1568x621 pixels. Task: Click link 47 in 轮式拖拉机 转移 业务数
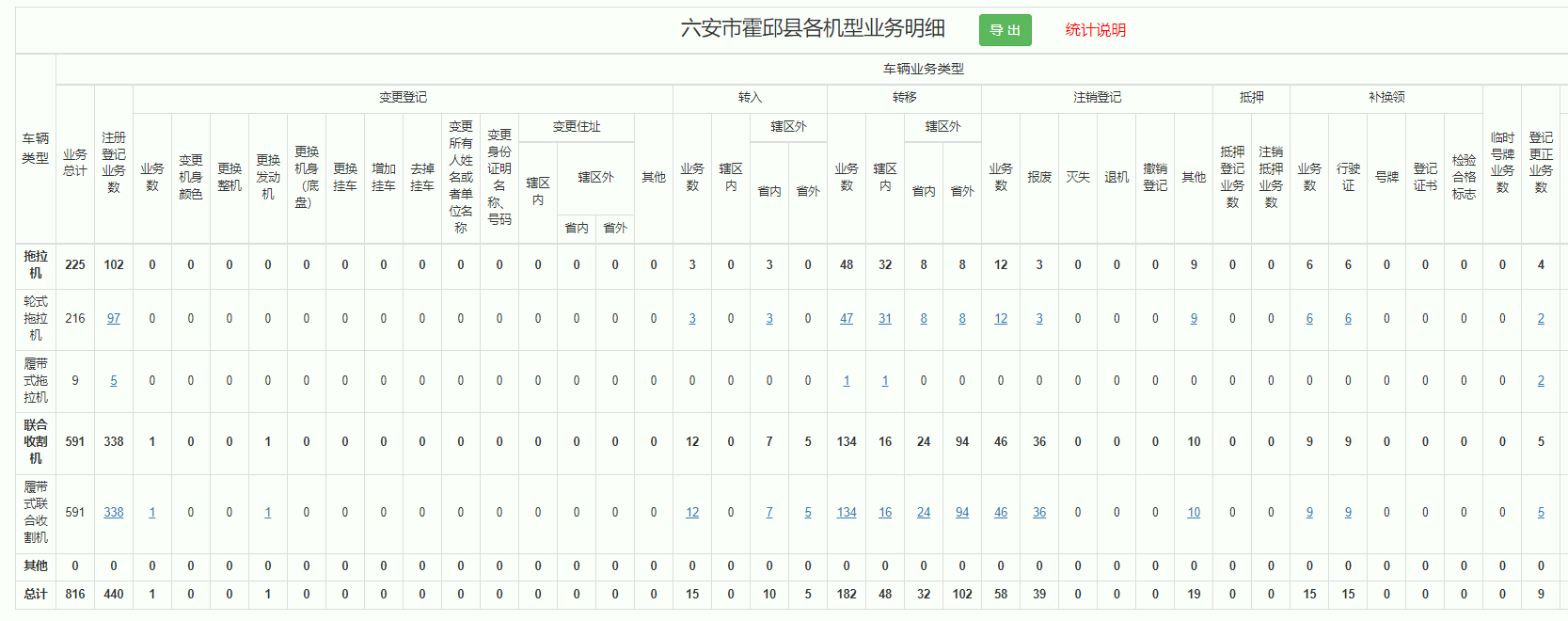(847, 319)
